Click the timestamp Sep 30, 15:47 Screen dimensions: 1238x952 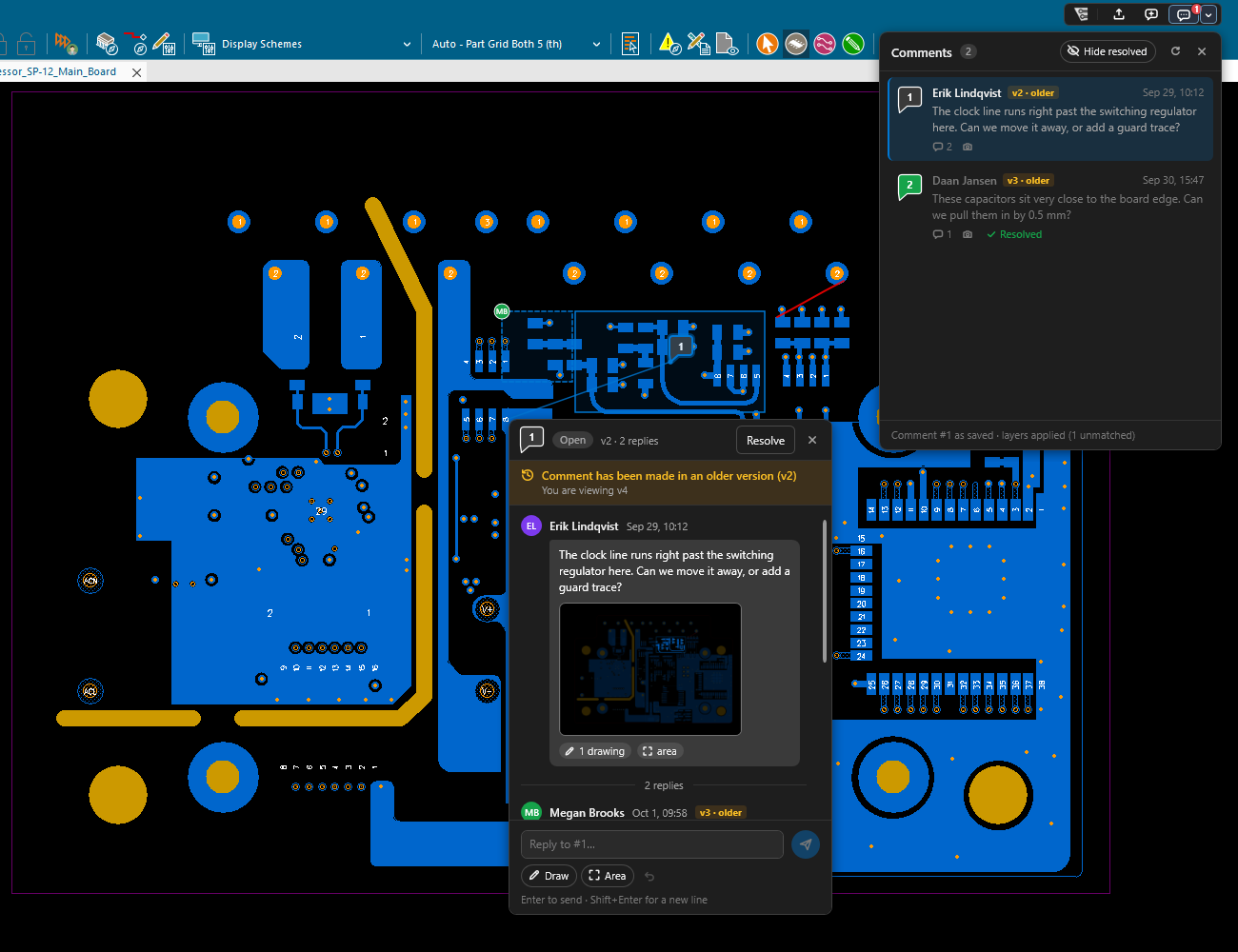click(x=1173, y=180)
